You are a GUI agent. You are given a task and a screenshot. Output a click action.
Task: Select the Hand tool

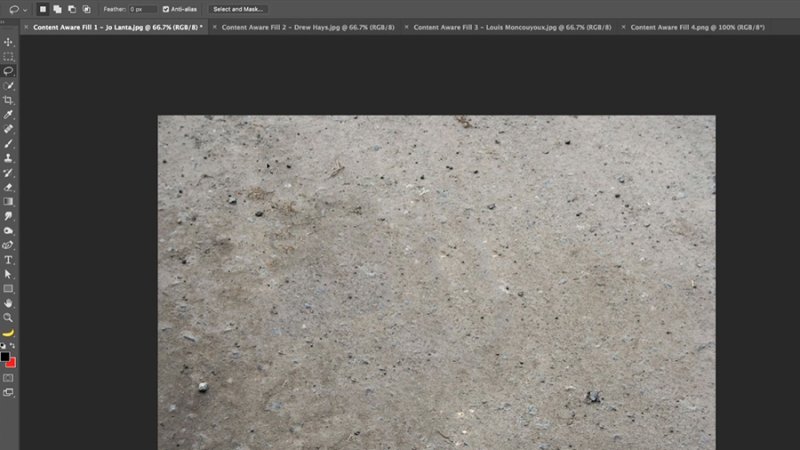[x=8, y=304]
